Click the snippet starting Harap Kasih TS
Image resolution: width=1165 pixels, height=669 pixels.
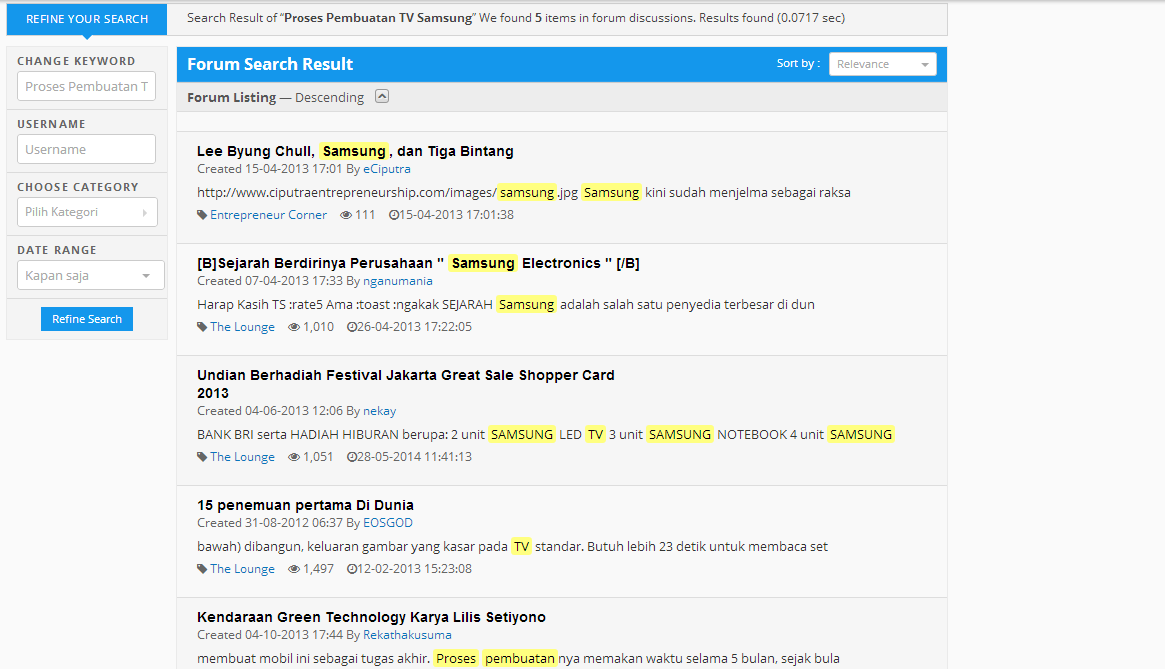[x=506, y=305]
